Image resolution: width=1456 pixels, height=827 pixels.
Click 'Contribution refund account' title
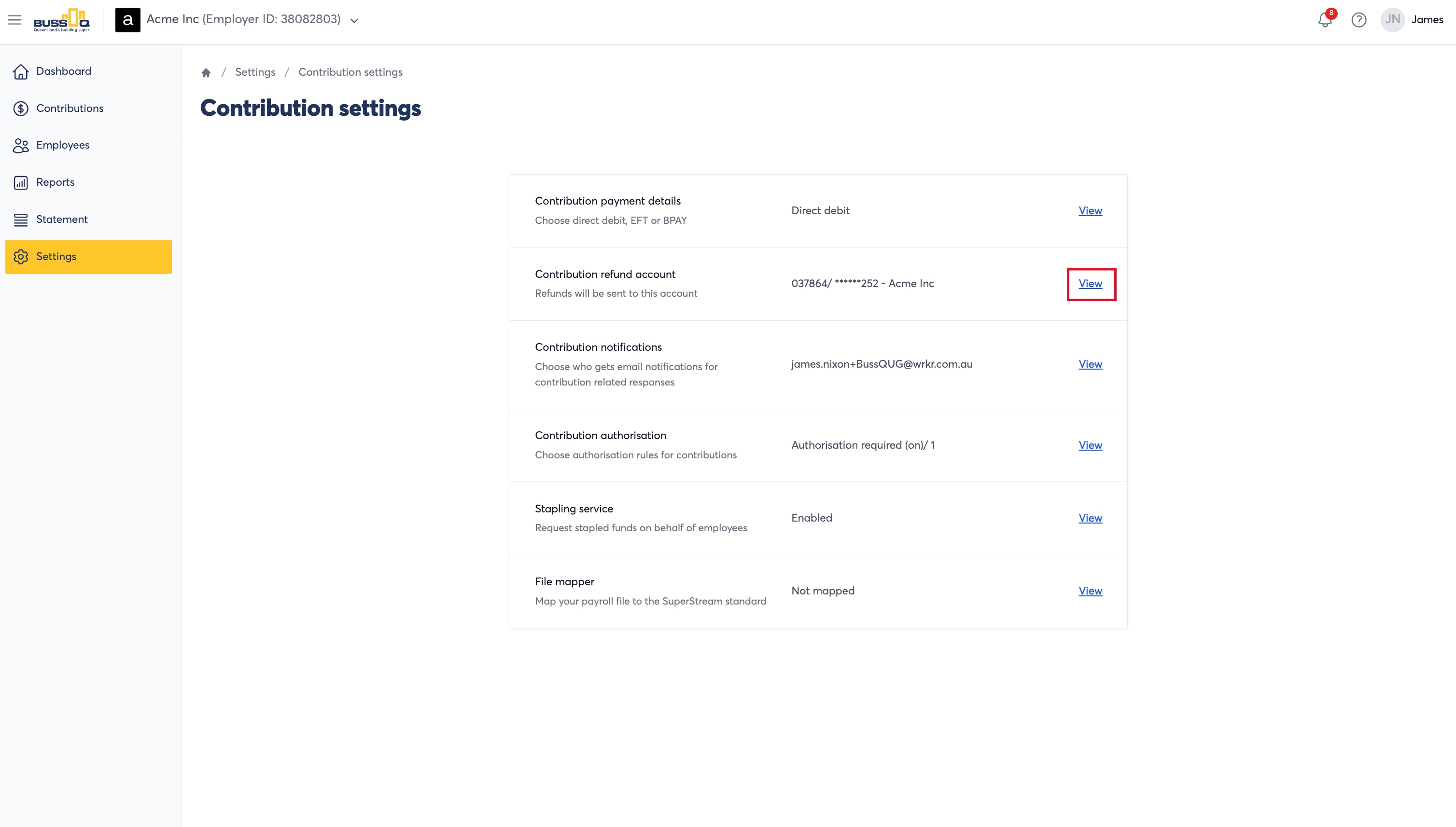pyautogui.click(x=605, y=275)
